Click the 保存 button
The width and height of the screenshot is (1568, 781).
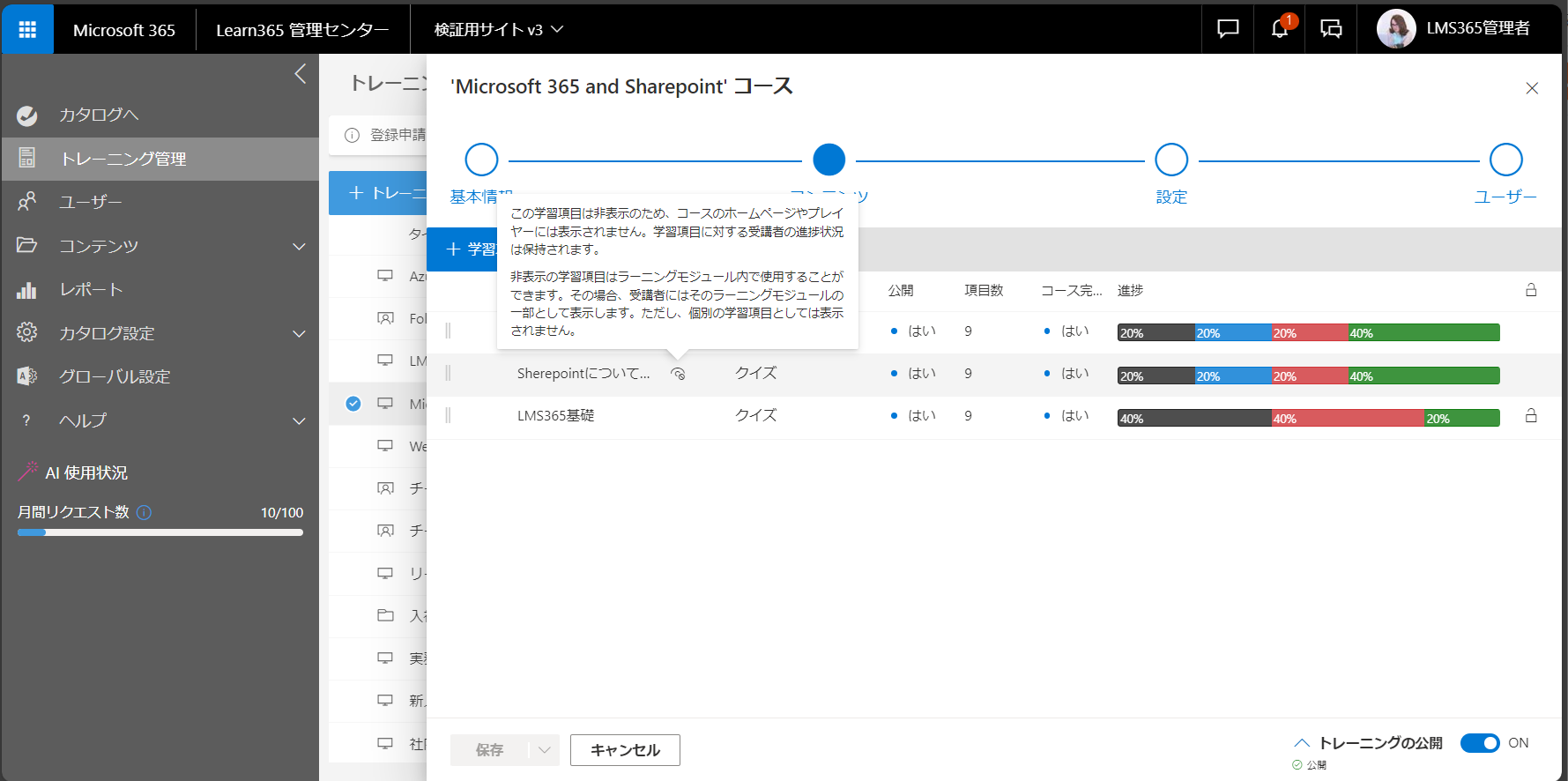pyautogui.click(x=489, y=750)
